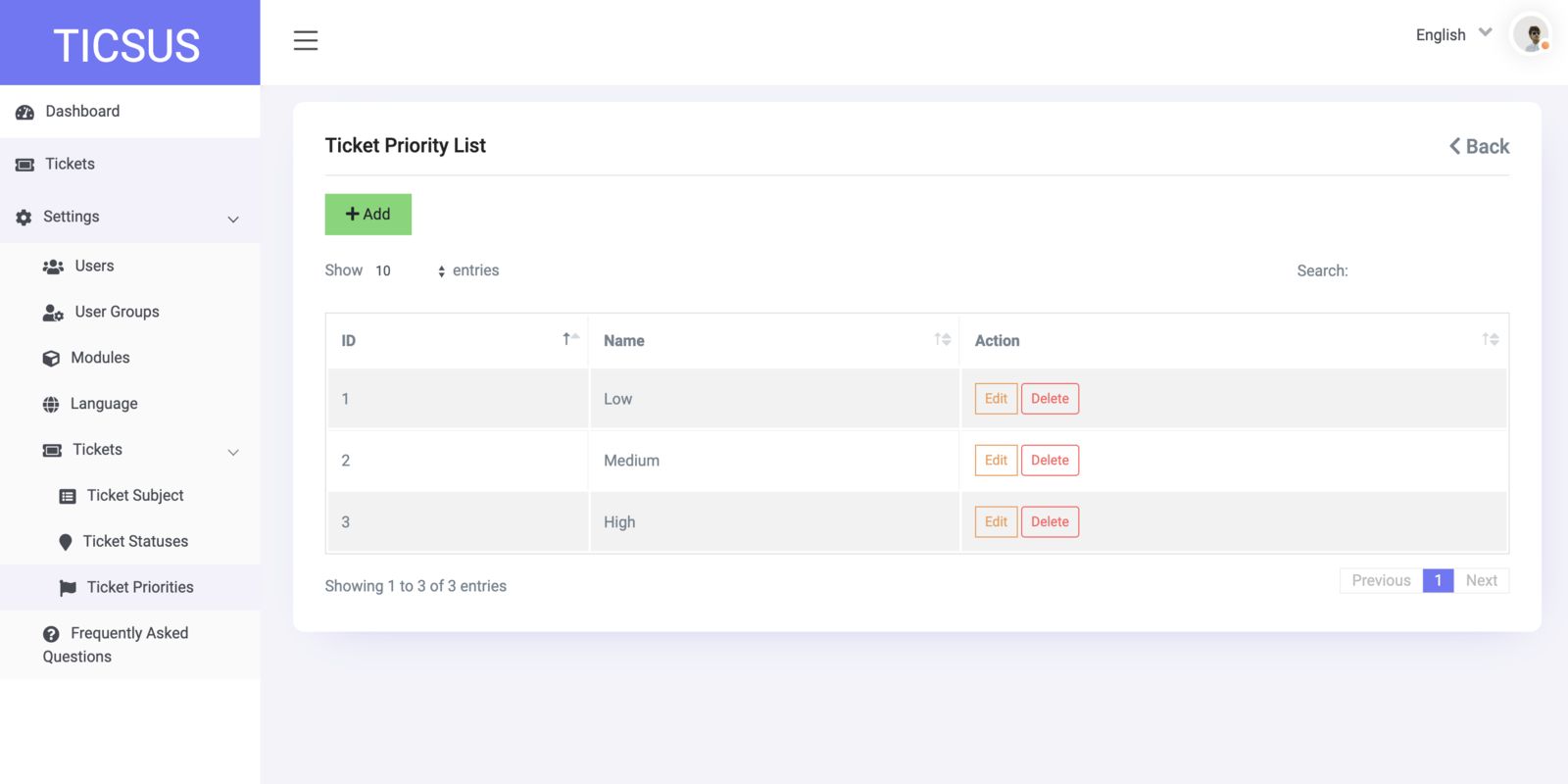
Task: Open Ticket Subject page
Action: click(x=130, y=496)
